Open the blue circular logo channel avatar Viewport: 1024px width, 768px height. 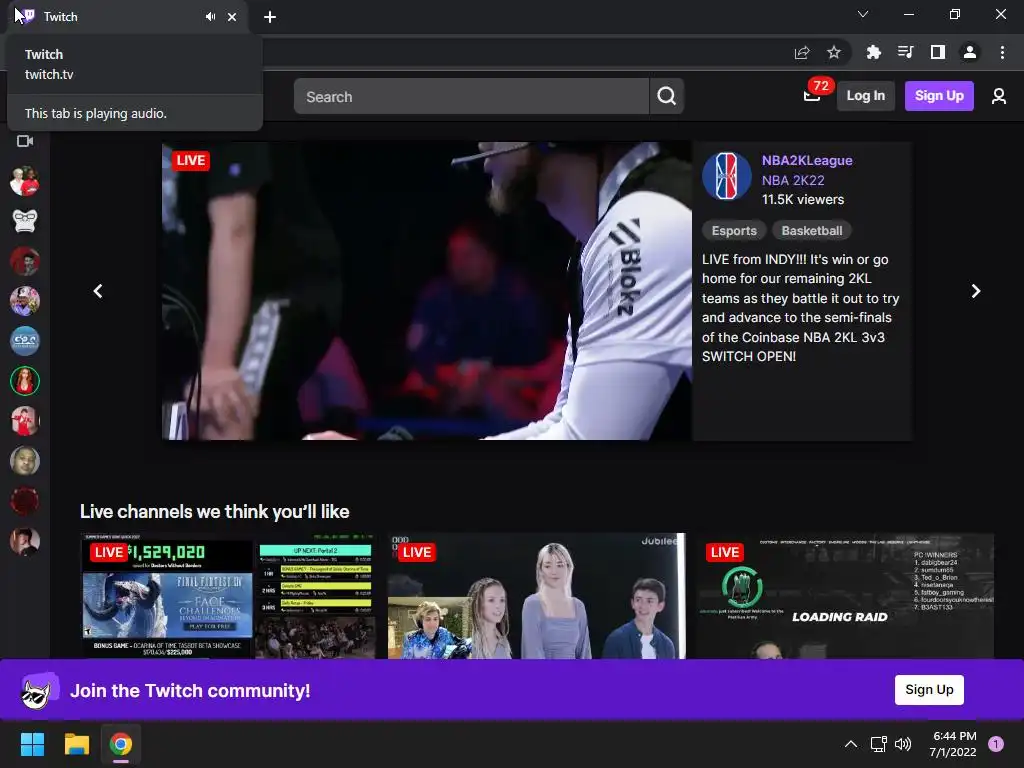pyautogui.click(x=25, y=341)
